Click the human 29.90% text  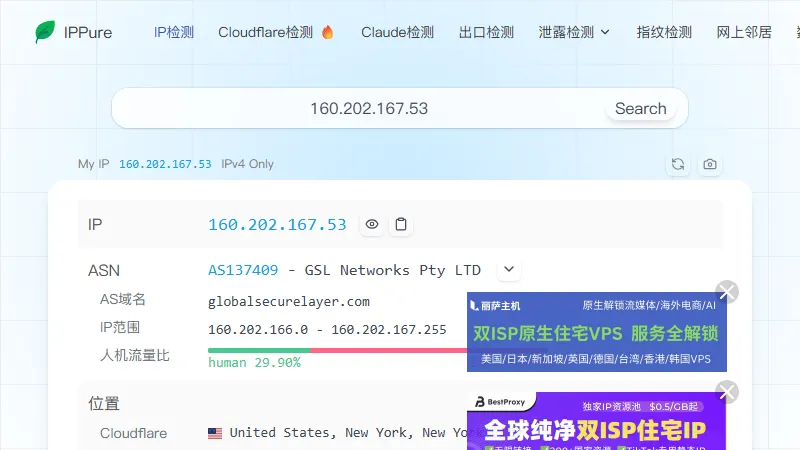coord(254,363)
